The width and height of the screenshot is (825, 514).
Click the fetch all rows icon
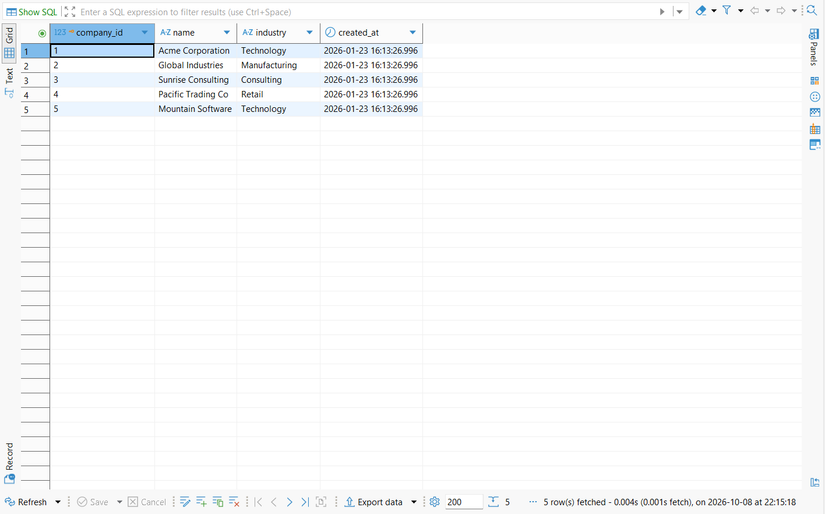[x=321, y=502]
